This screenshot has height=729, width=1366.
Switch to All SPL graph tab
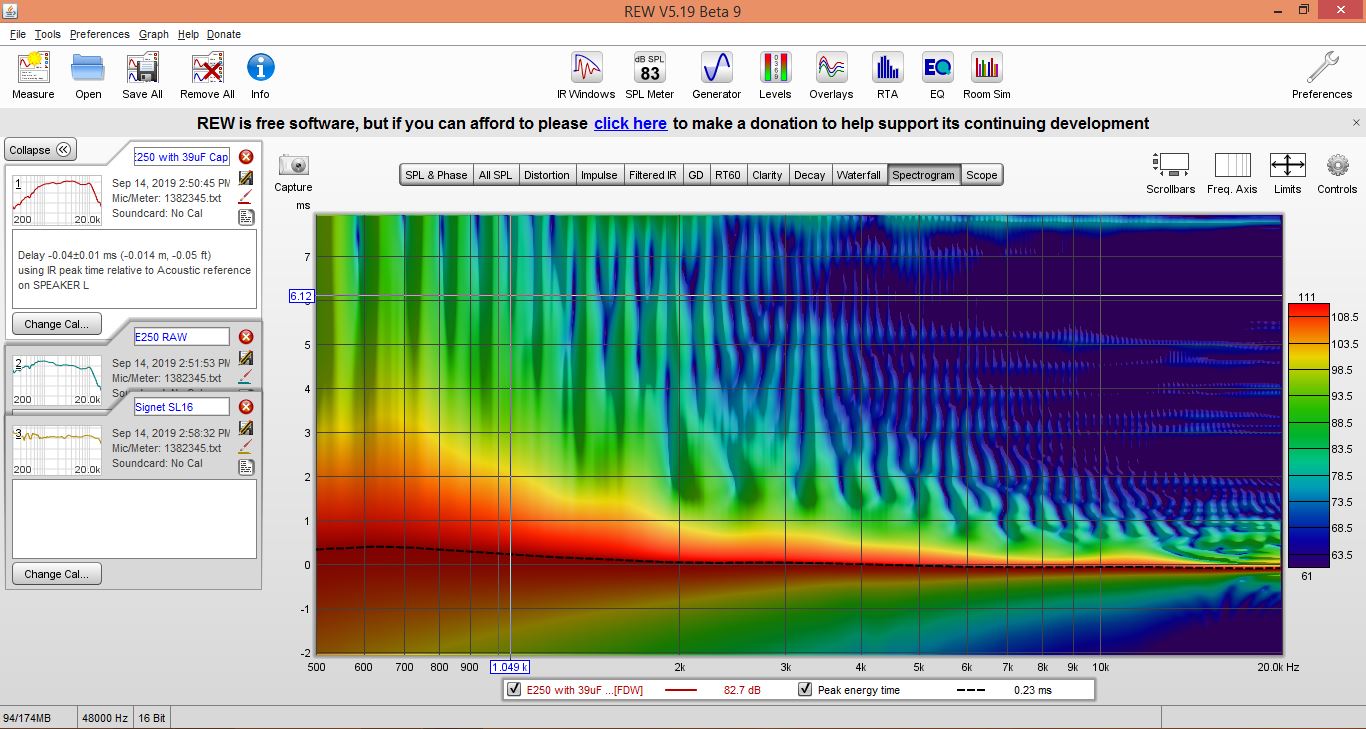495,175
